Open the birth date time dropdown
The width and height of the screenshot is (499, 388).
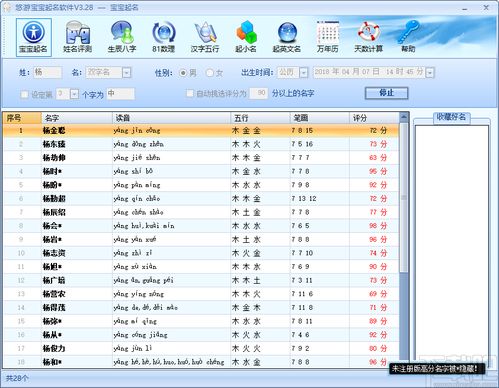pyautogui.click(x=430, y=73)
